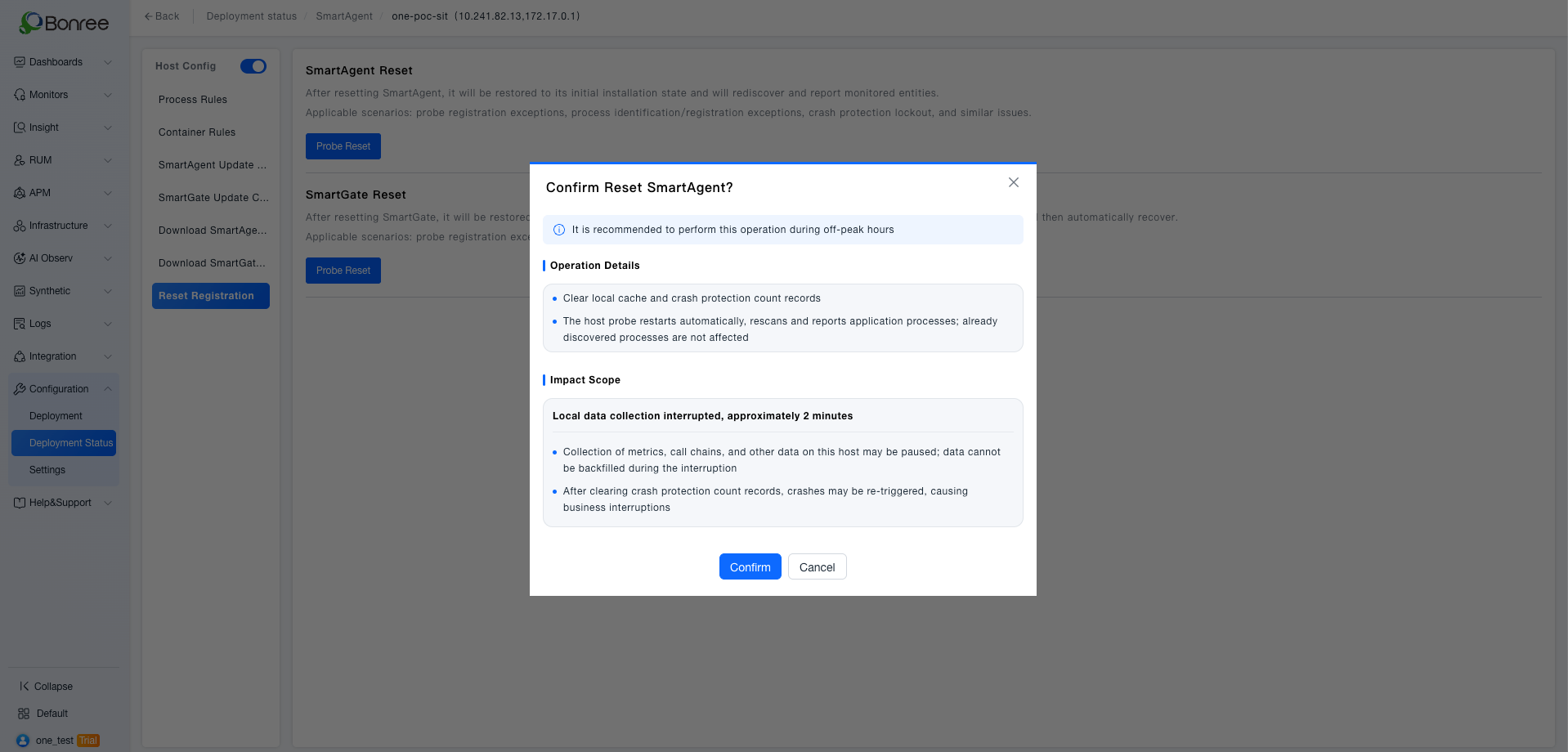The height and width of the screenshot is (752, 1568).
Task: Click the SmartAgent Reset heading
Action: [x=359, y=70]
